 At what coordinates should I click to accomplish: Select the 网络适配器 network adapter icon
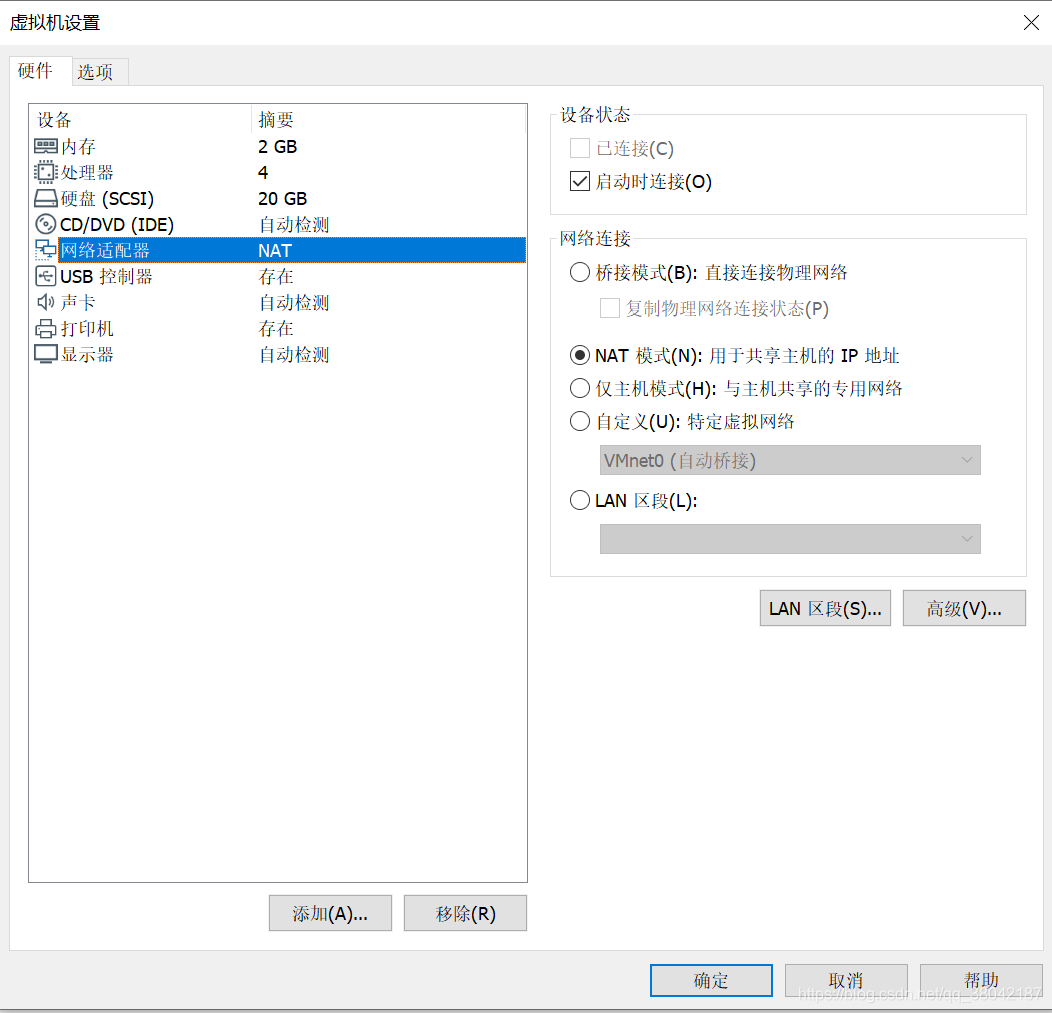[45, 250]
